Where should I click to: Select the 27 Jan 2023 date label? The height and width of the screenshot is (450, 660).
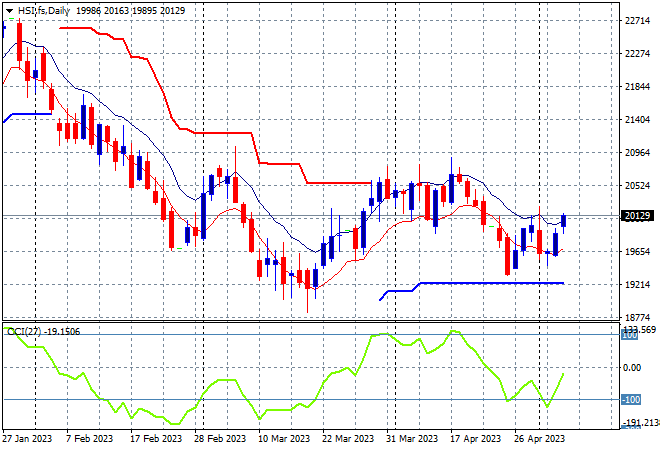[27, 439]
